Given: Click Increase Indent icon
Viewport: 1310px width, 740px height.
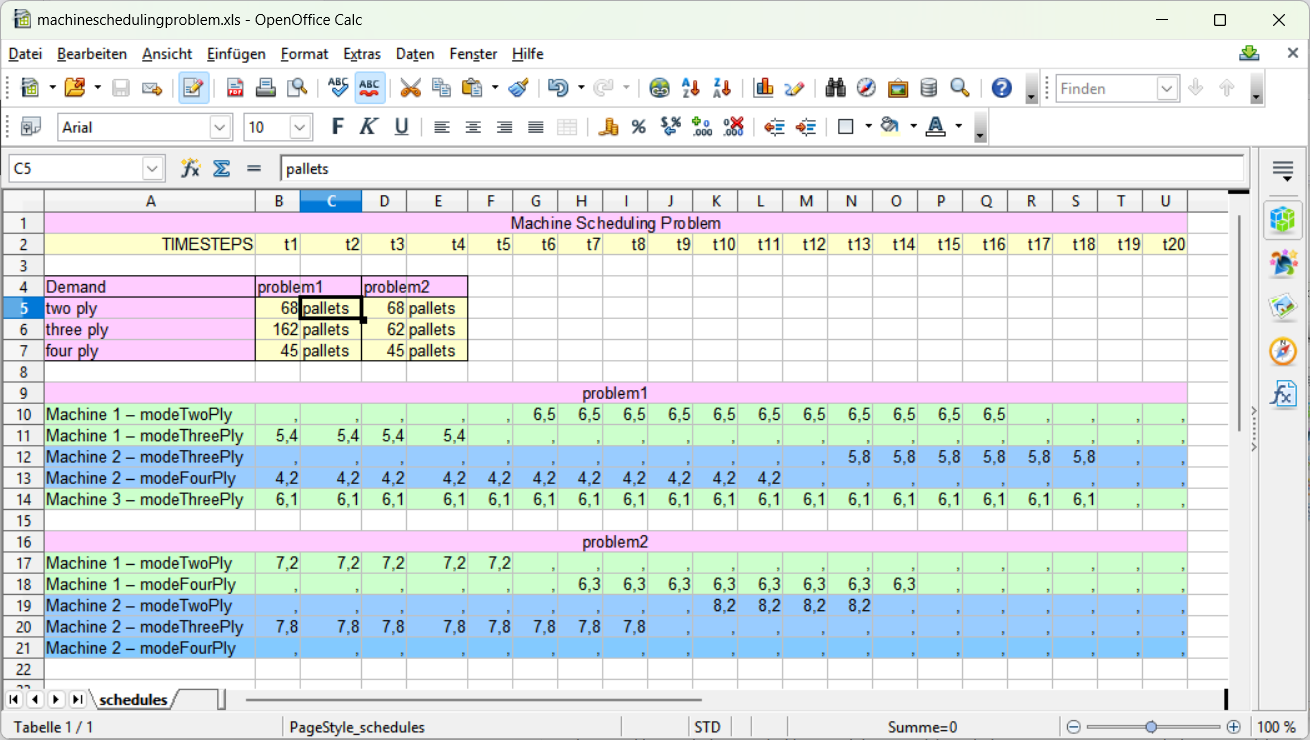Looking at the screenshot, I should [x=806, y=127].
